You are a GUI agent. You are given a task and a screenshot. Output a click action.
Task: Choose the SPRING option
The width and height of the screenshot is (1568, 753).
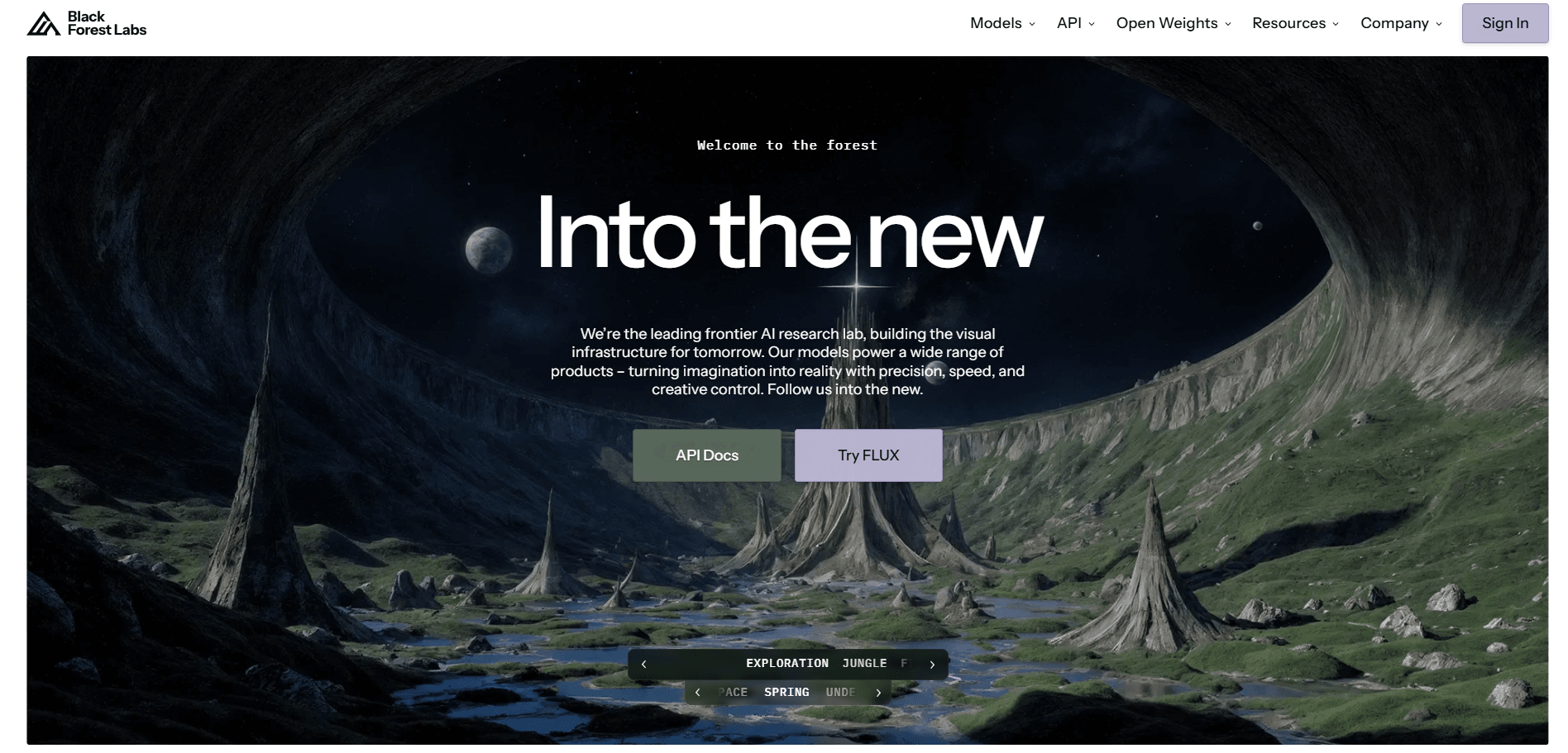(786, 693)
